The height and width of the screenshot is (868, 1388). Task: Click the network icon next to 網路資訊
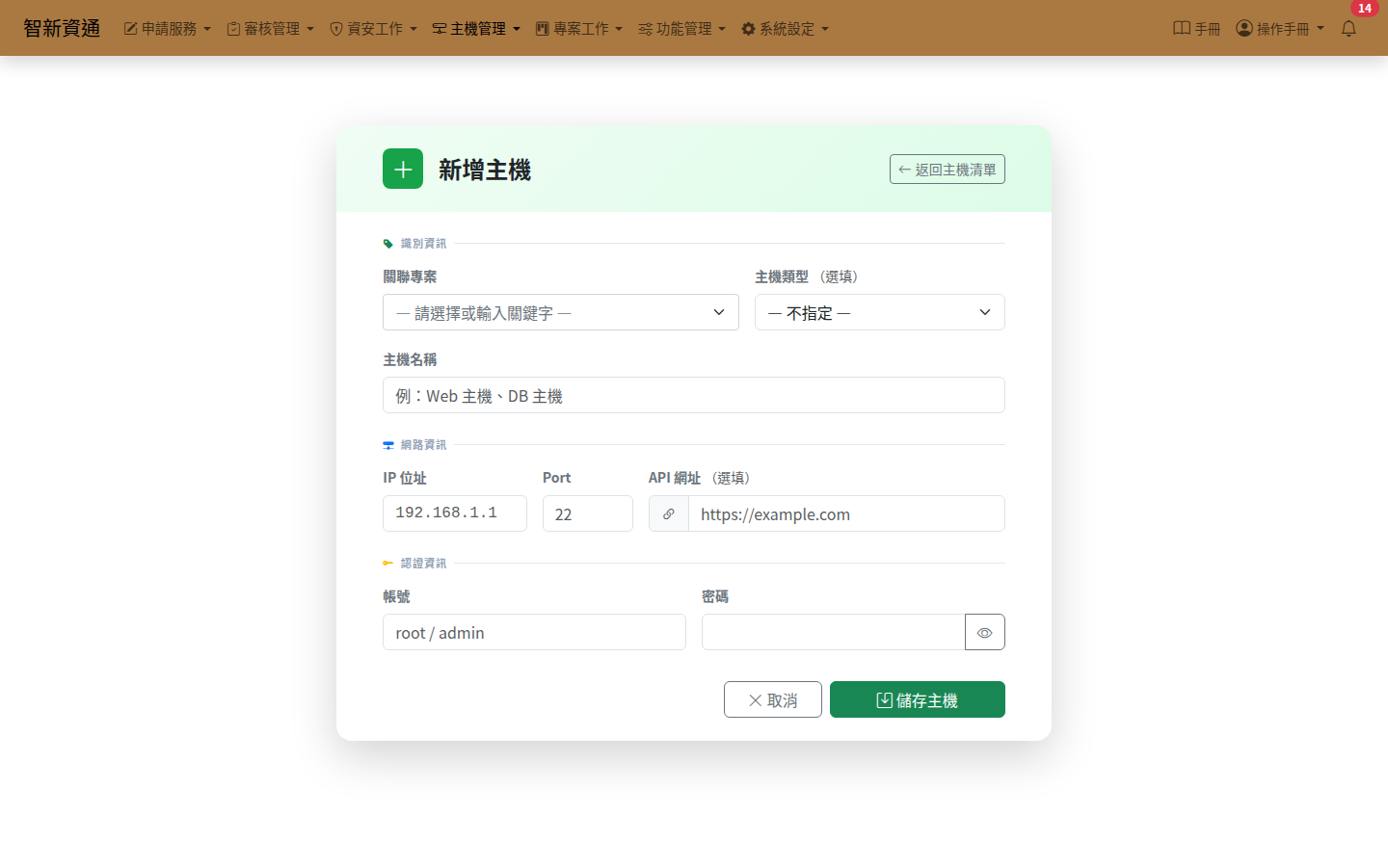tap(388, 445)
